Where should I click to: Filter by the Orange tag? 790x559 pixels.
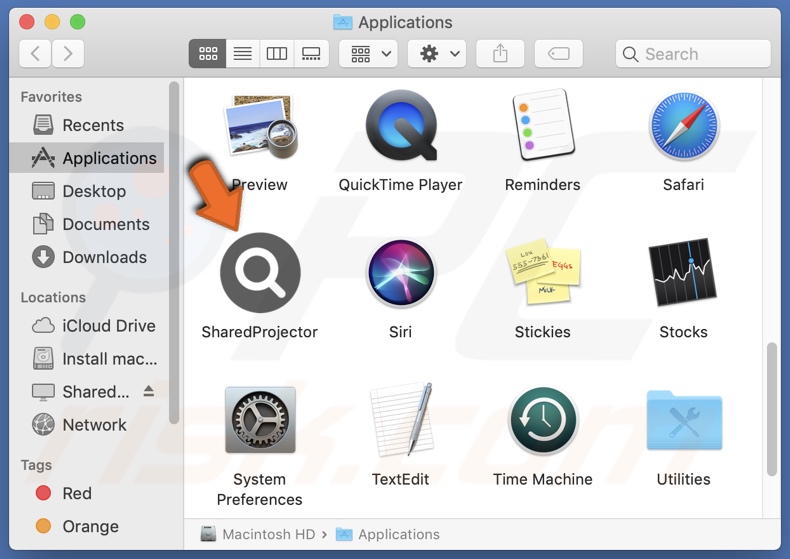pyautogui.click(x=87, y=526)
